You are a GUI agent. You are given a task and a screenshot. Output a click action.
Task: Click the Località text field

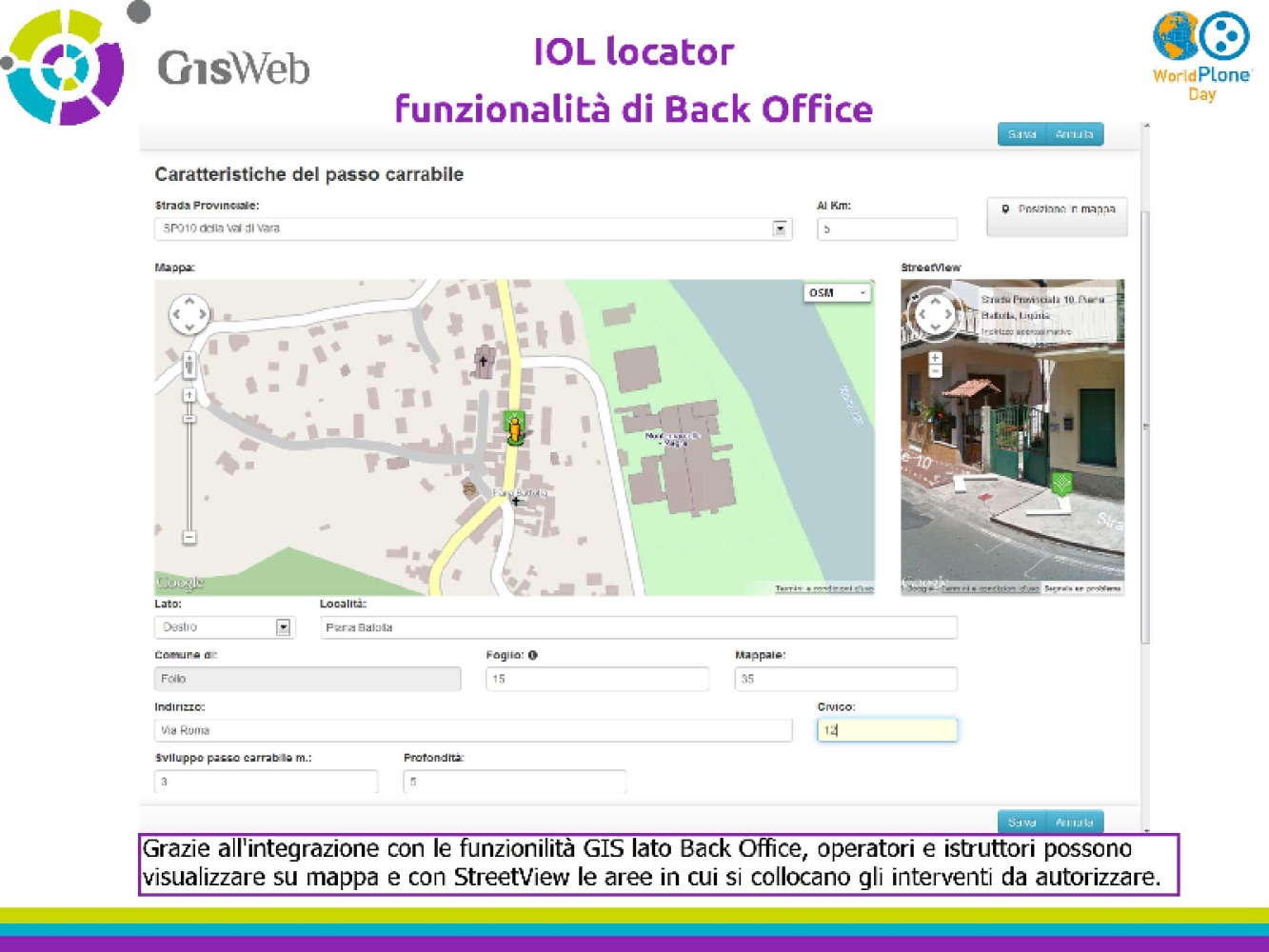tap(638, 627)
